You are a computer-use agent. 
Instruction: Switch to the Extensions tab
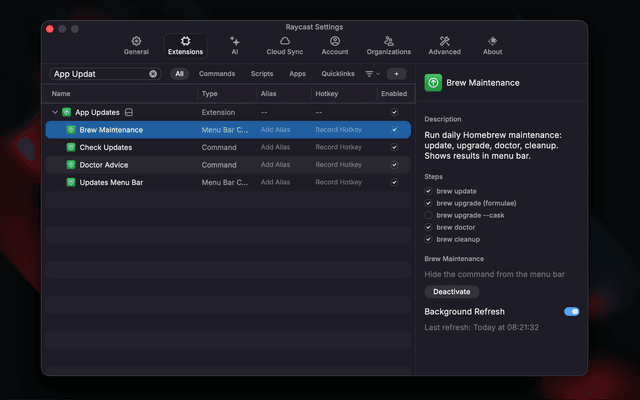pos(185,46)
